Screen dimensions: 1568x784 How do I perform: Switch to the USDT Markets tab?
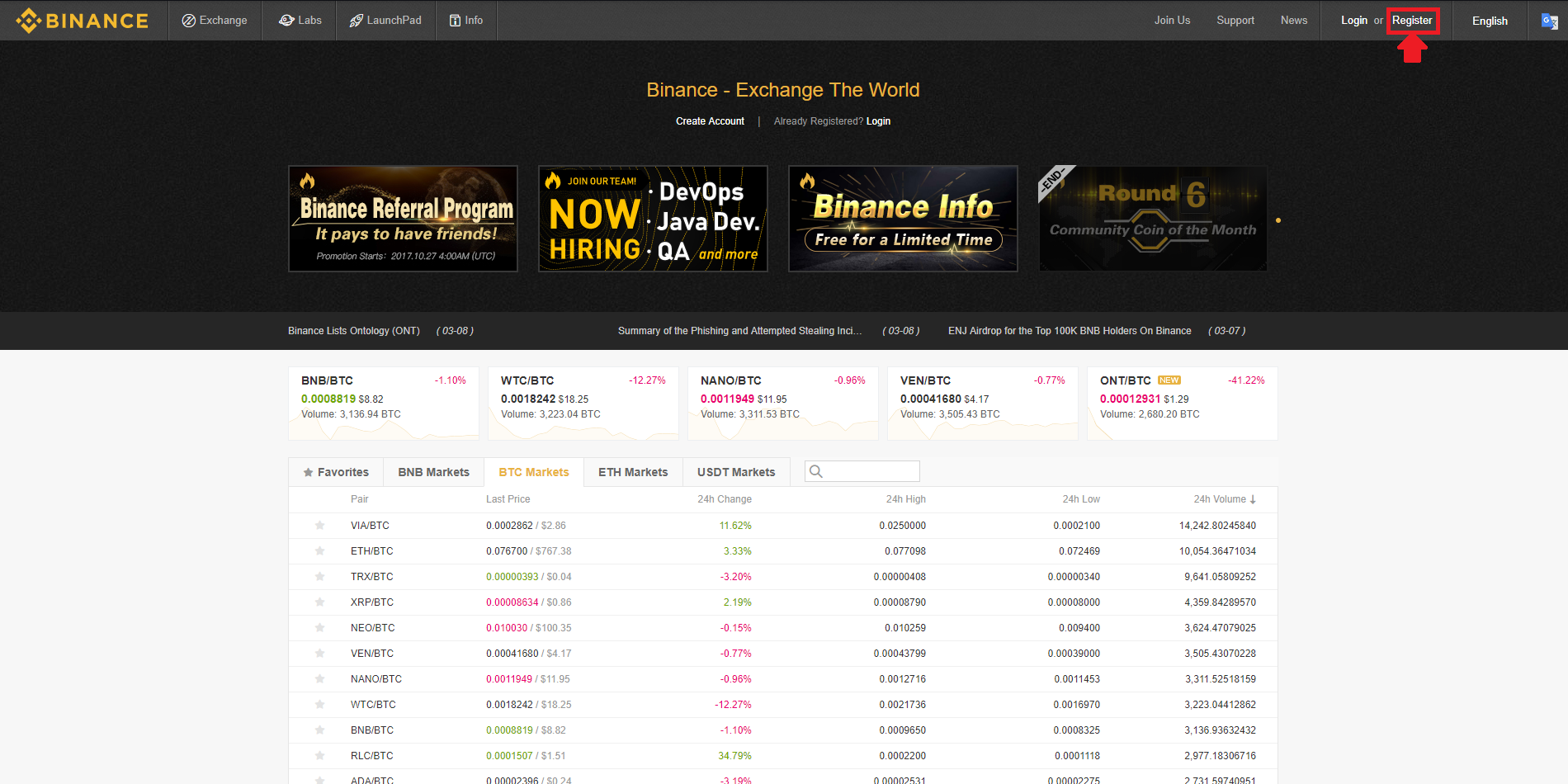coord(736,472)
